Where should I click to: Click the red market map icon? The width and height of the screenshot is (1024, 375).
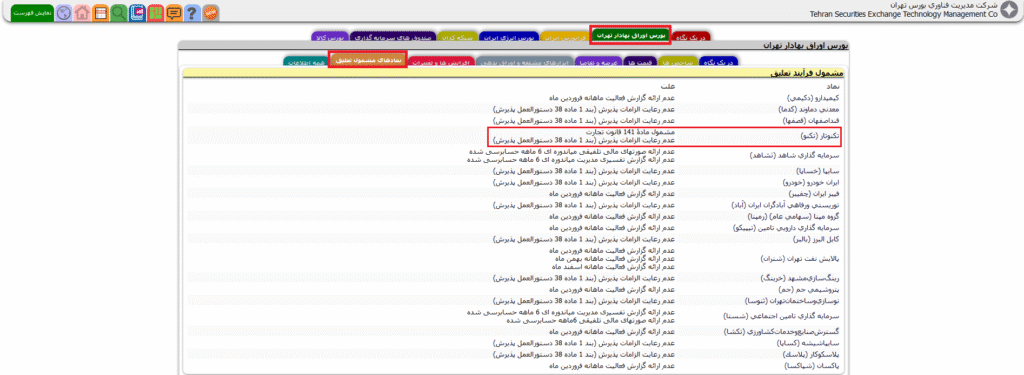tap(155, 12)
